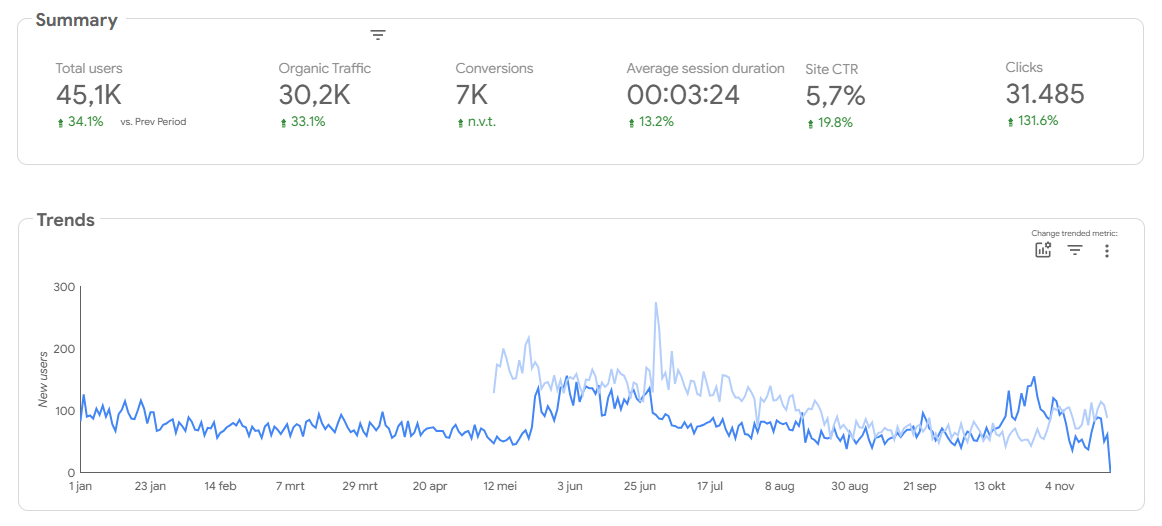The width and height of the screenshot is (1162, 526).
Task: Click the 1 jan date on the x-axis
Action: (81, 487)
